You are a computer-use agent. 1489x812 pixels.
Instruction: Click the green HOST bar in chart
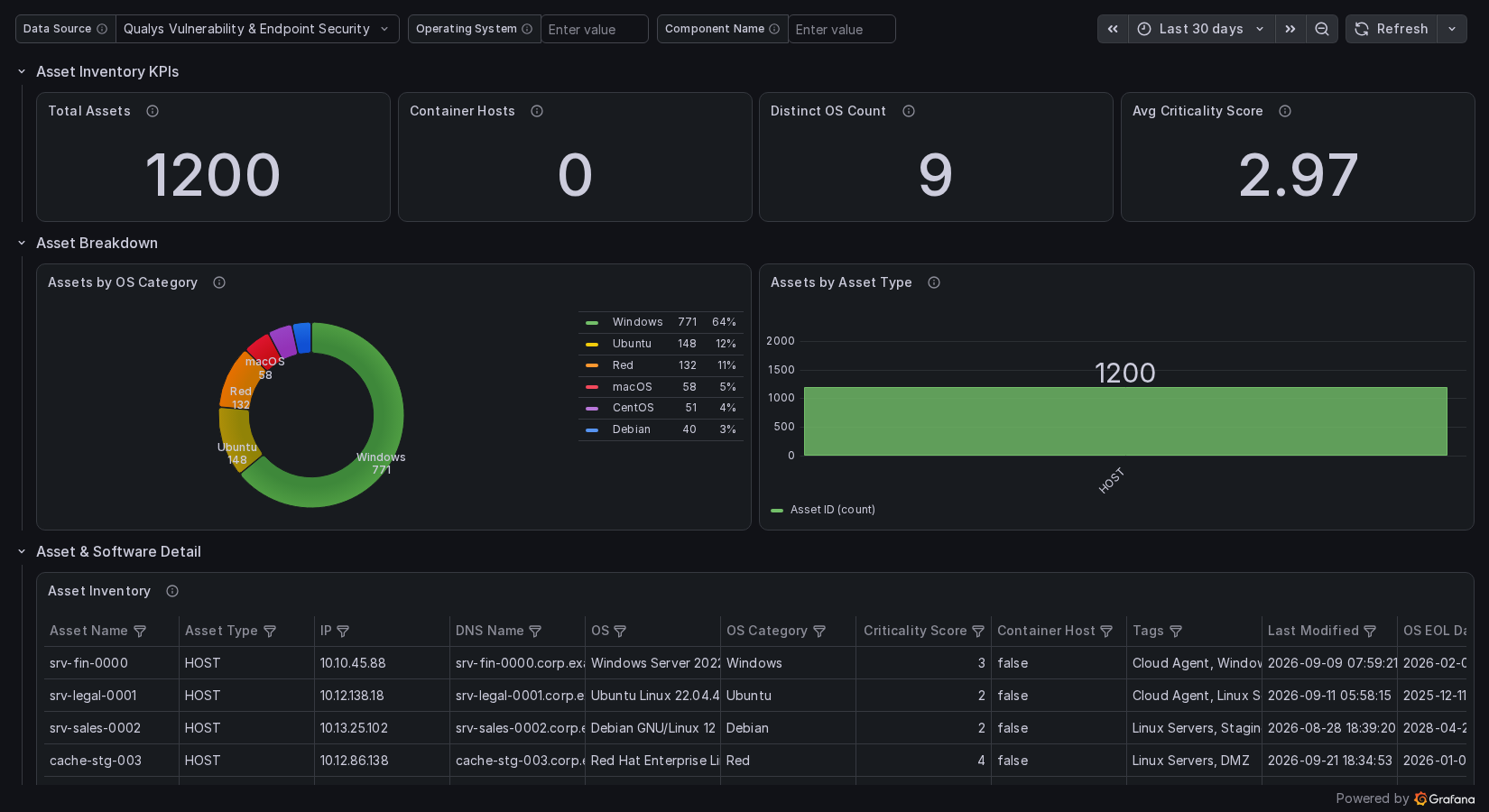pyautogui.click(x=1125, y=421)
